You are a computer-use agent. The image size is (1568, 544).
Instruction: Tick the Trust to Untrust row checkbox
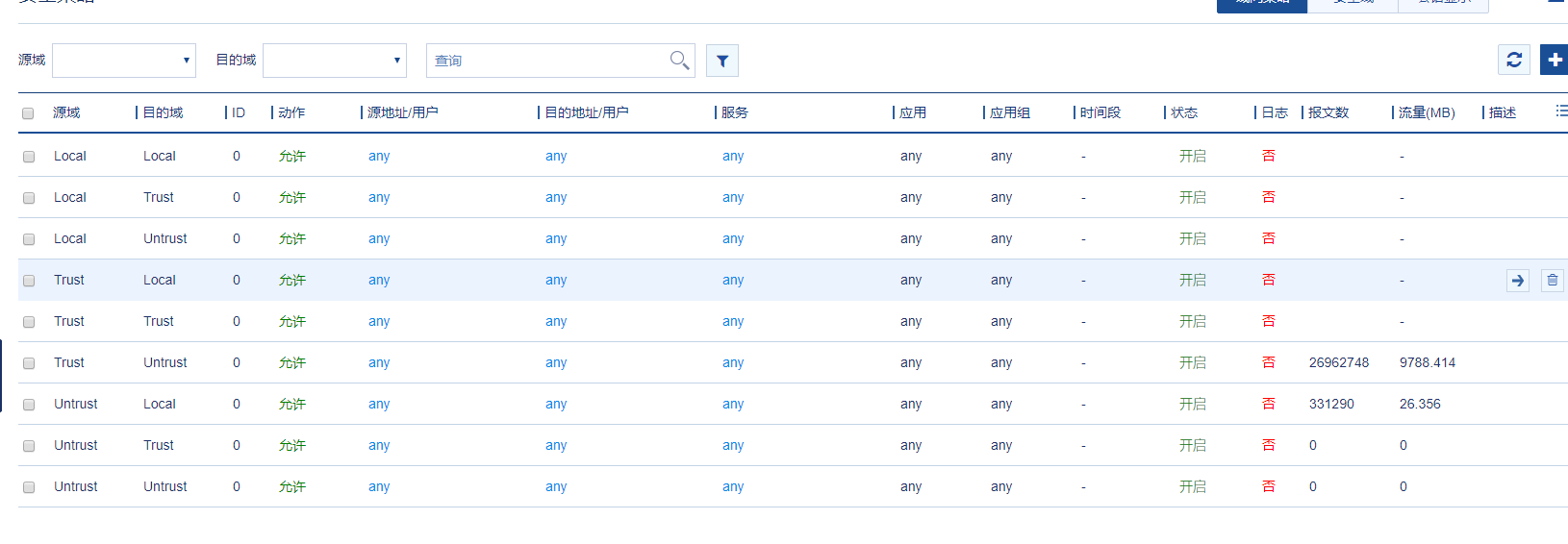pos(29,363)
